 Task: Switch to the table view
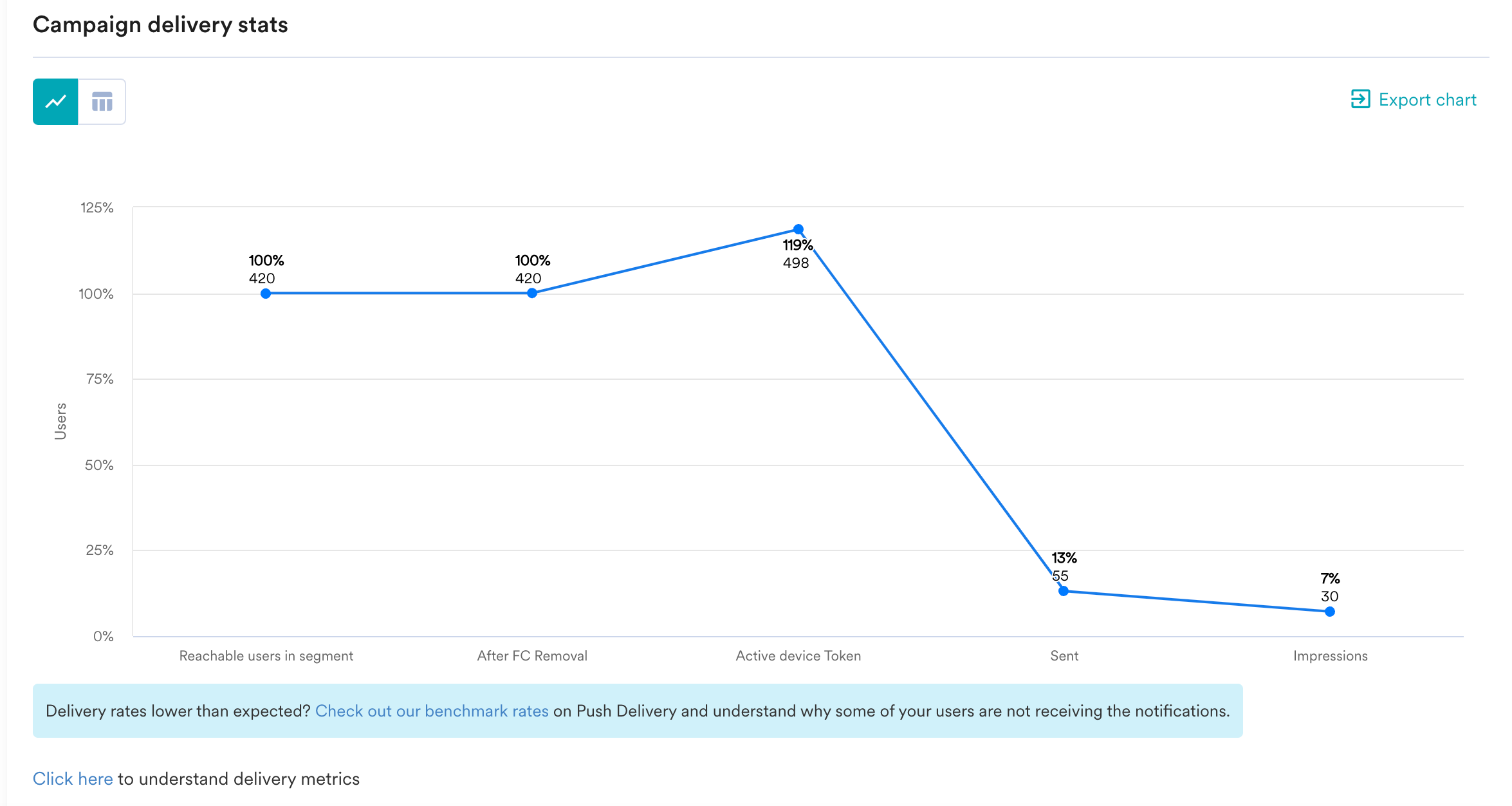coord(102,102)
